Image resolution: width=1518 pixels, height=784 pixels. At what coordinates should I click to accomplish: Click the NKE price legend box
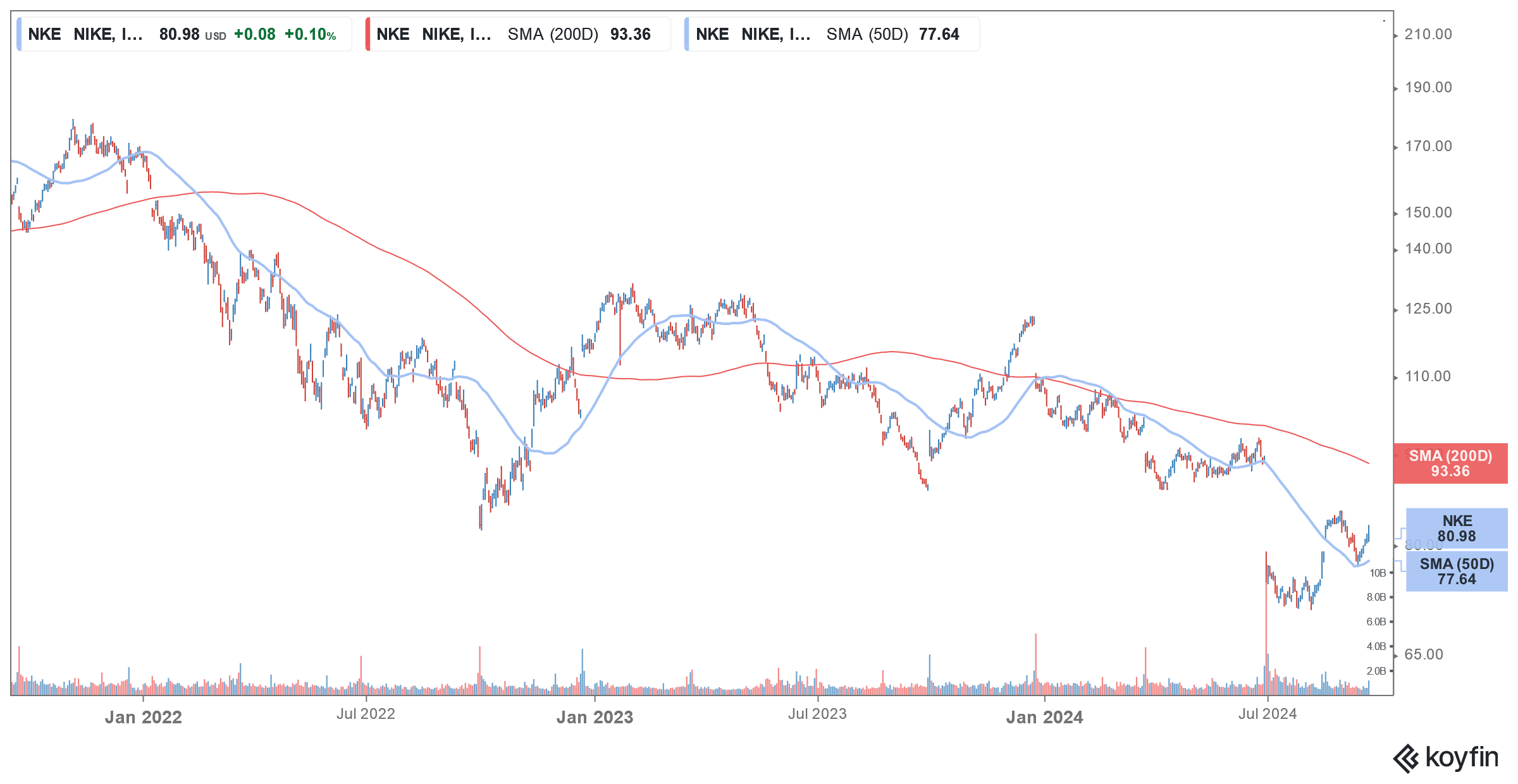(x=184, y=34)
